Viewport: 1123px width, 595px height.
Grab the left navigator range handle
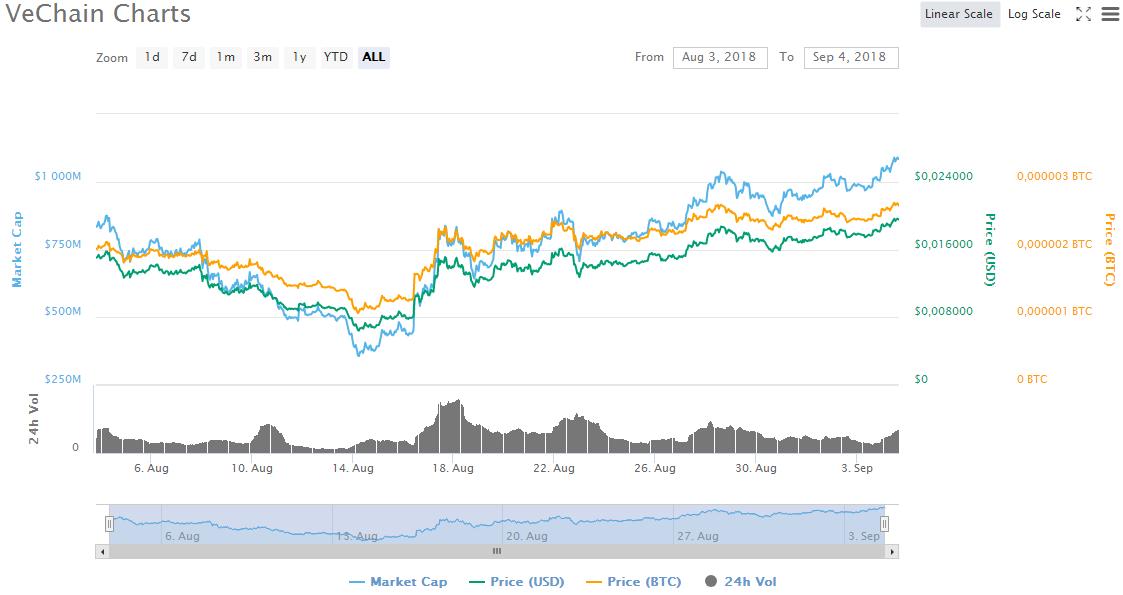[x=109, y=524]
